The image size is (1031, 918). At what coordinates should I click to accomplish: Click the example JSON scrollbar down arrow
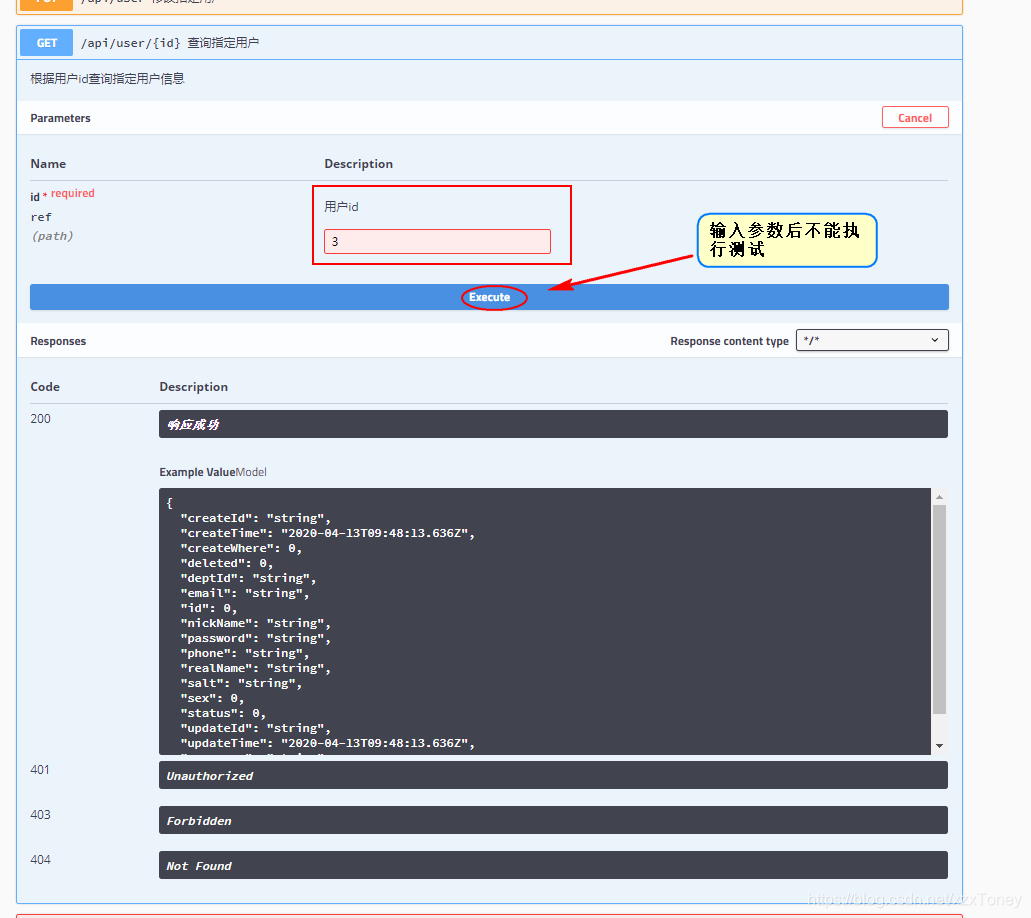(940, 746)
